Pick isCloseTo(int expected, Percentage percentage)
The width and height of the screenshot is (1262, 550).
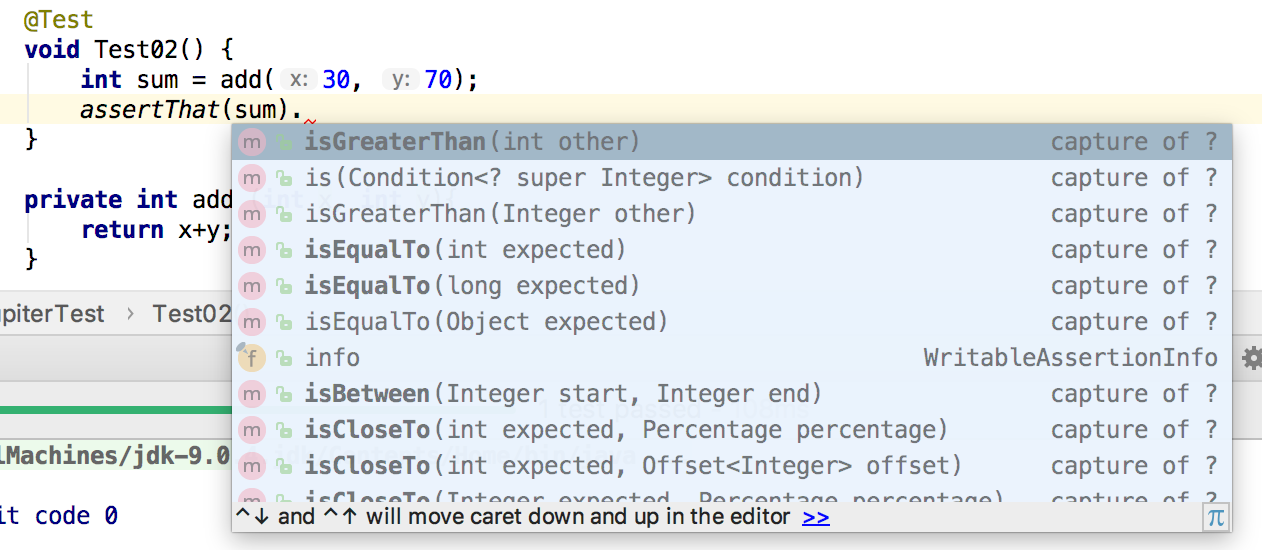click(x=732, y=430)
